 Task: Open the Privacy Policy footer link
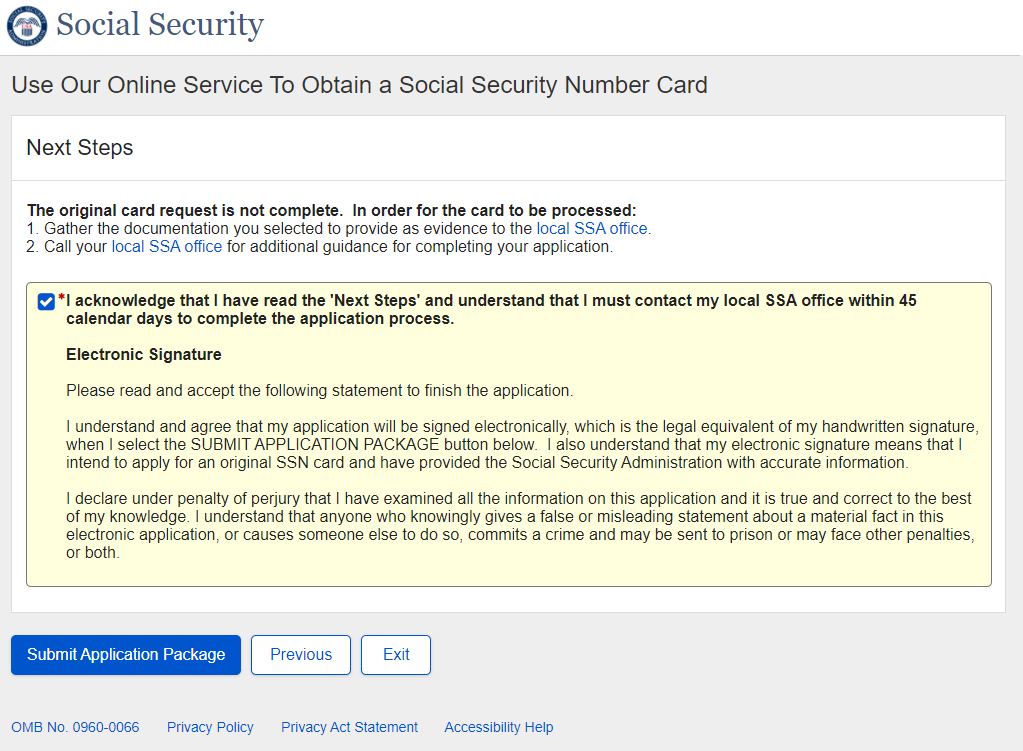pyautogui.click(x=210, y=727)
